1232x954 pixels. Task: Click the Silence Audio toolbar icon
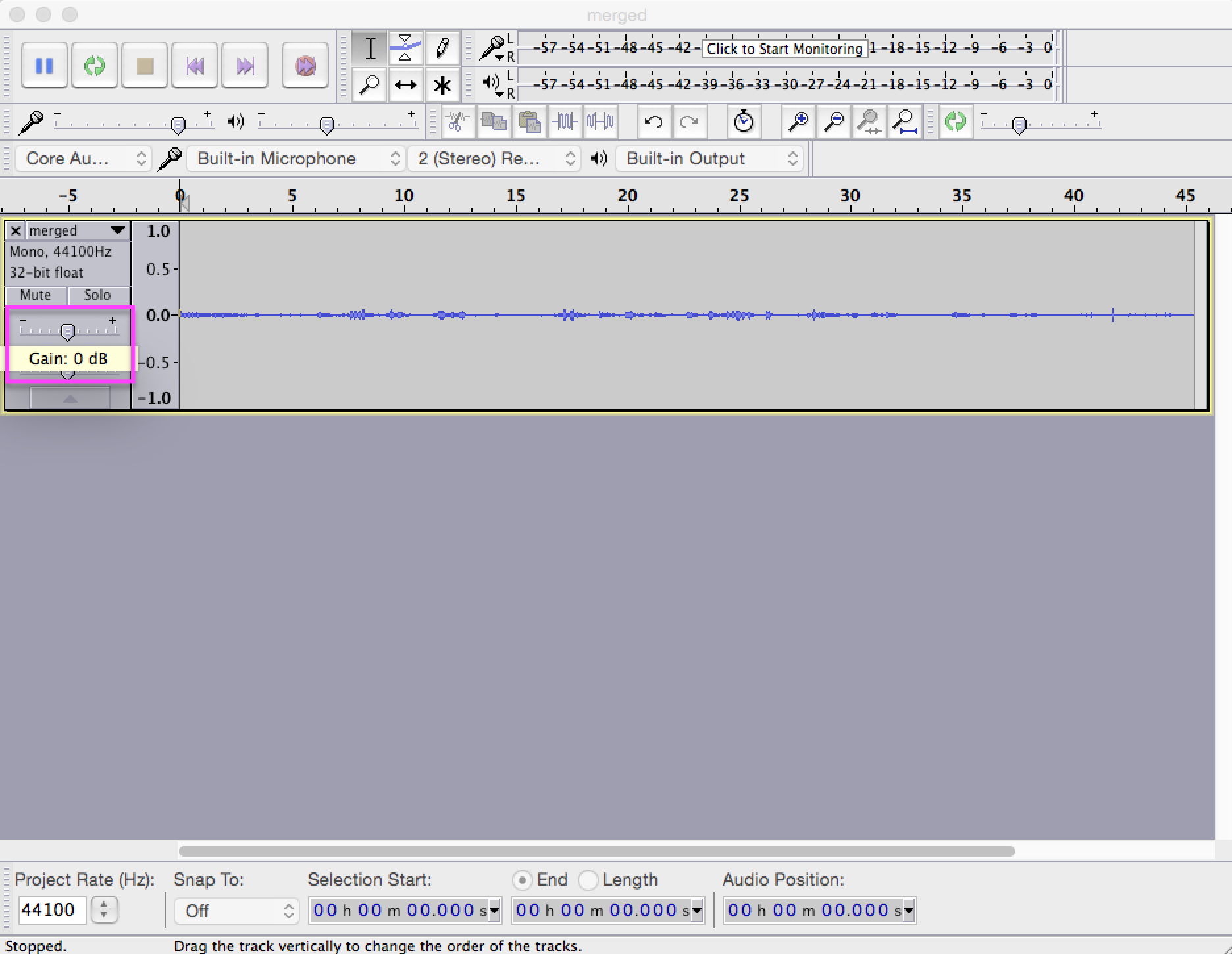pos(600,122)
